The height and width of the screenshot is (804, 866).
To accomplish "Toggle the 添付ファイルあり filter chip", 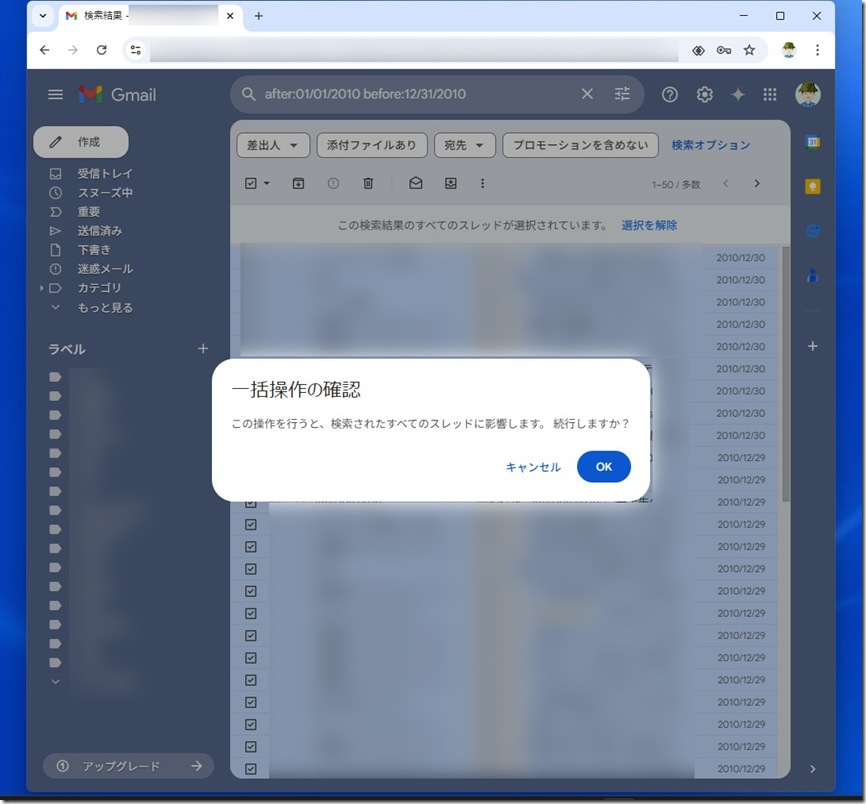I will (x=372, y=145).
